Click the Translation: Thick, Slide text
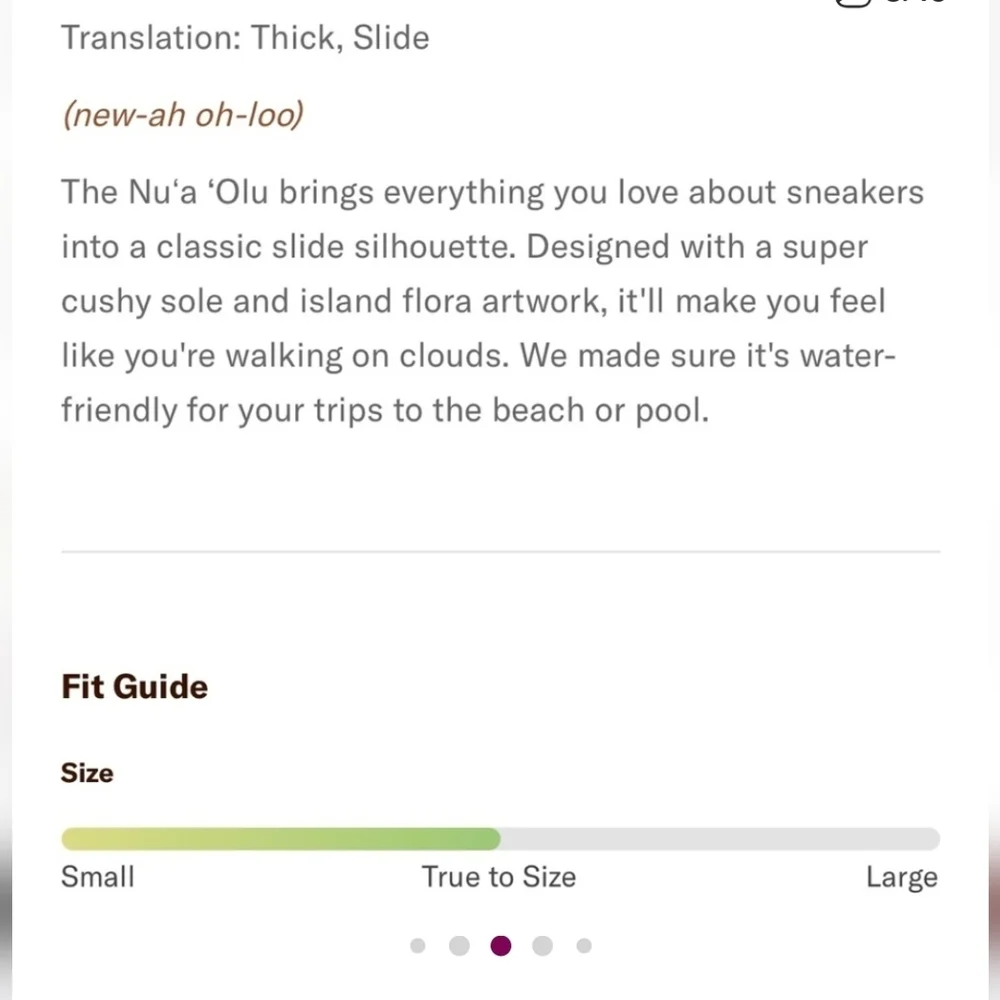Image resolution: width=1000 pixels, height=1000 pixels. tap(245, 38)
